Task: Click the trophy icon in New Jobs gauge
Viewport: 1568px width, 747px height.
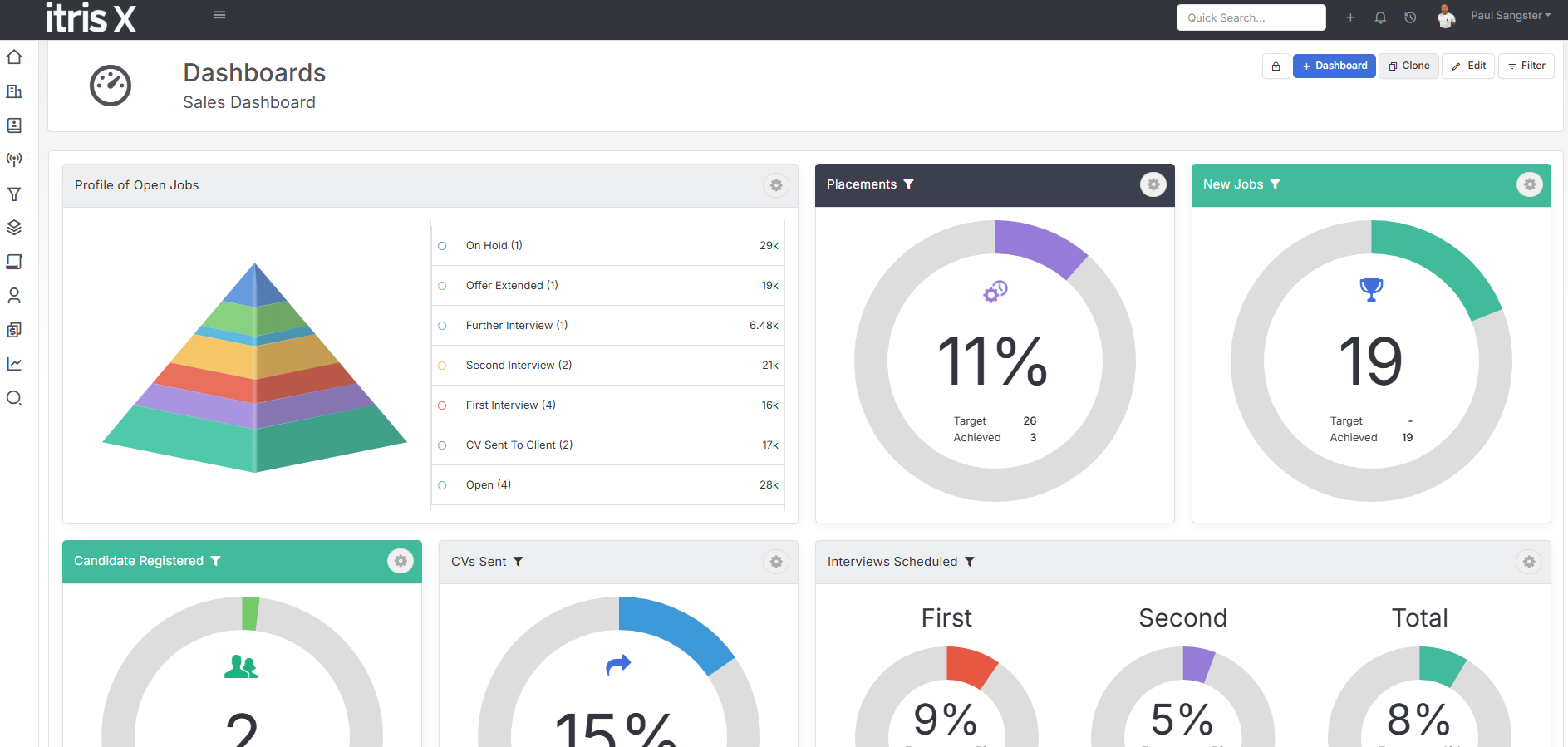Action: point(1371,289)
